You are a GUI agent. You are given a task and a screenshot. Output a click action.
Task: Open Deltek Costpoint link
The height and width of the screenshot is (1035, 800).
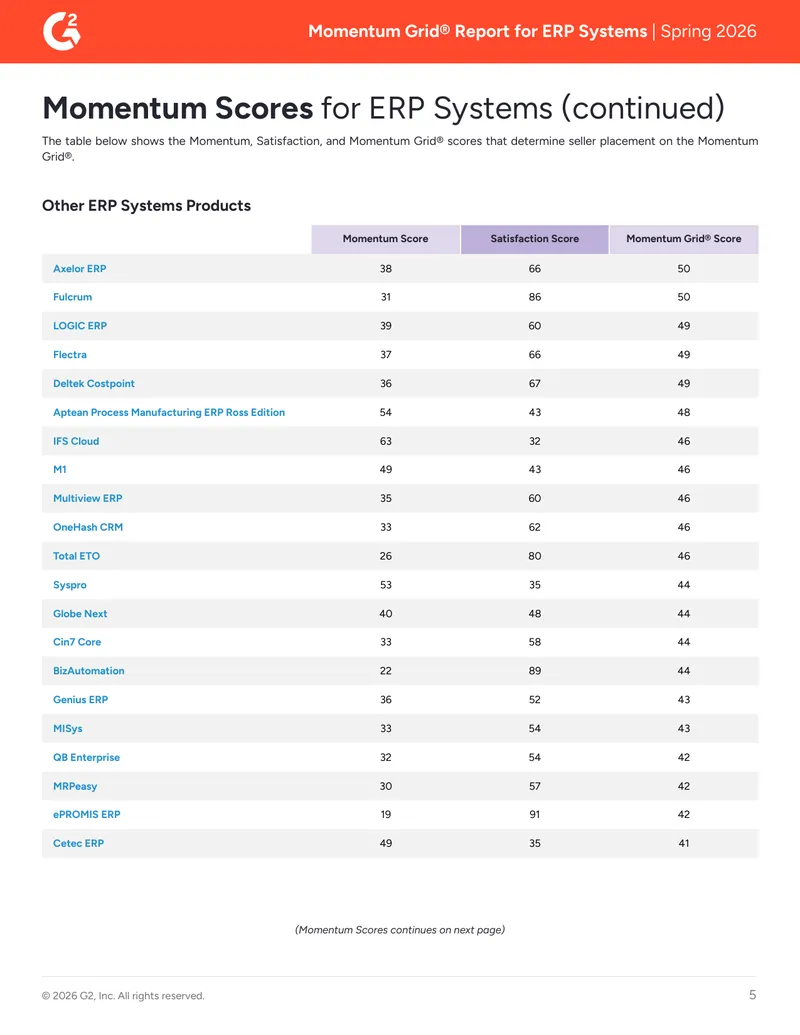point(94,384)
